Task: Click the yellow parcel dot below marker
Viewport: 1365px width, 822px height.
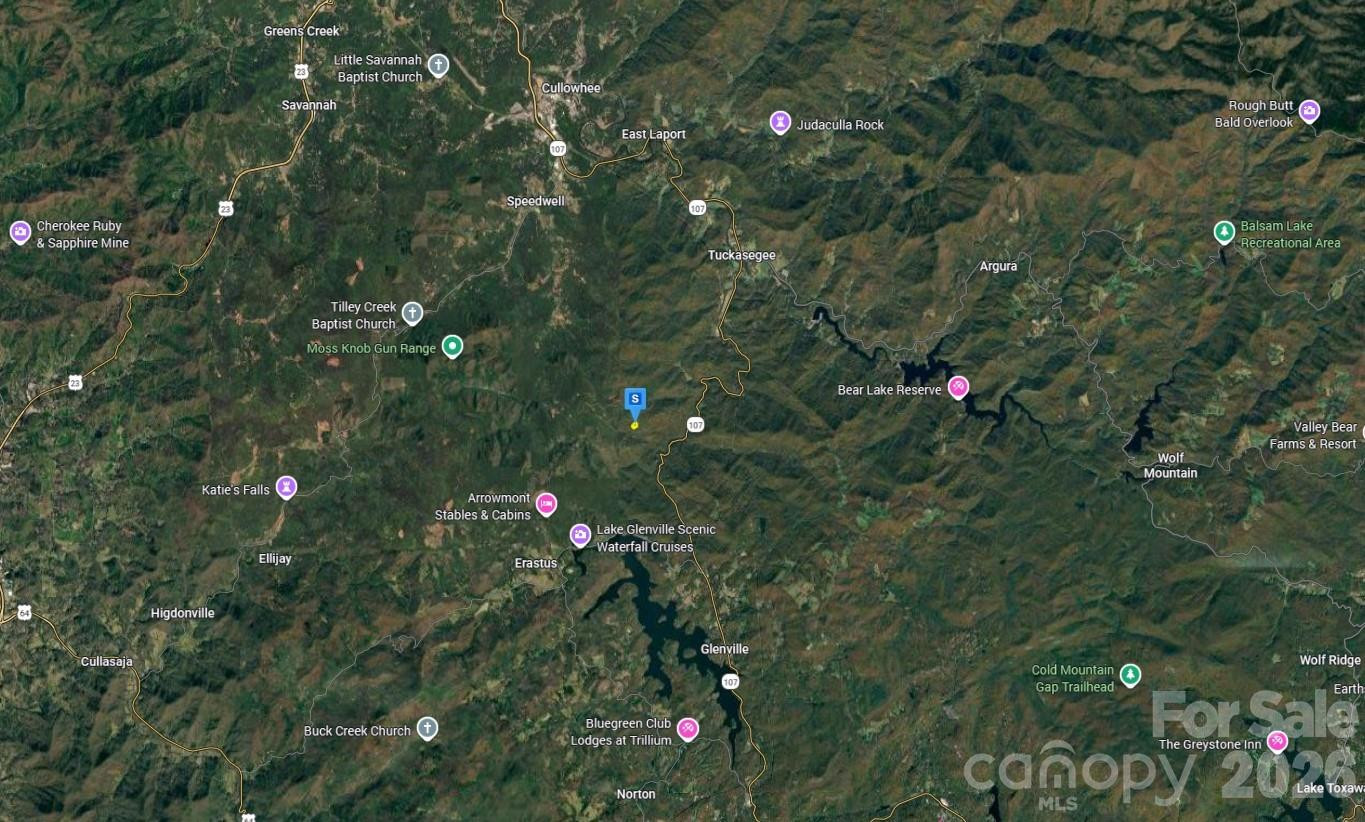Action: tap(634, 426)
